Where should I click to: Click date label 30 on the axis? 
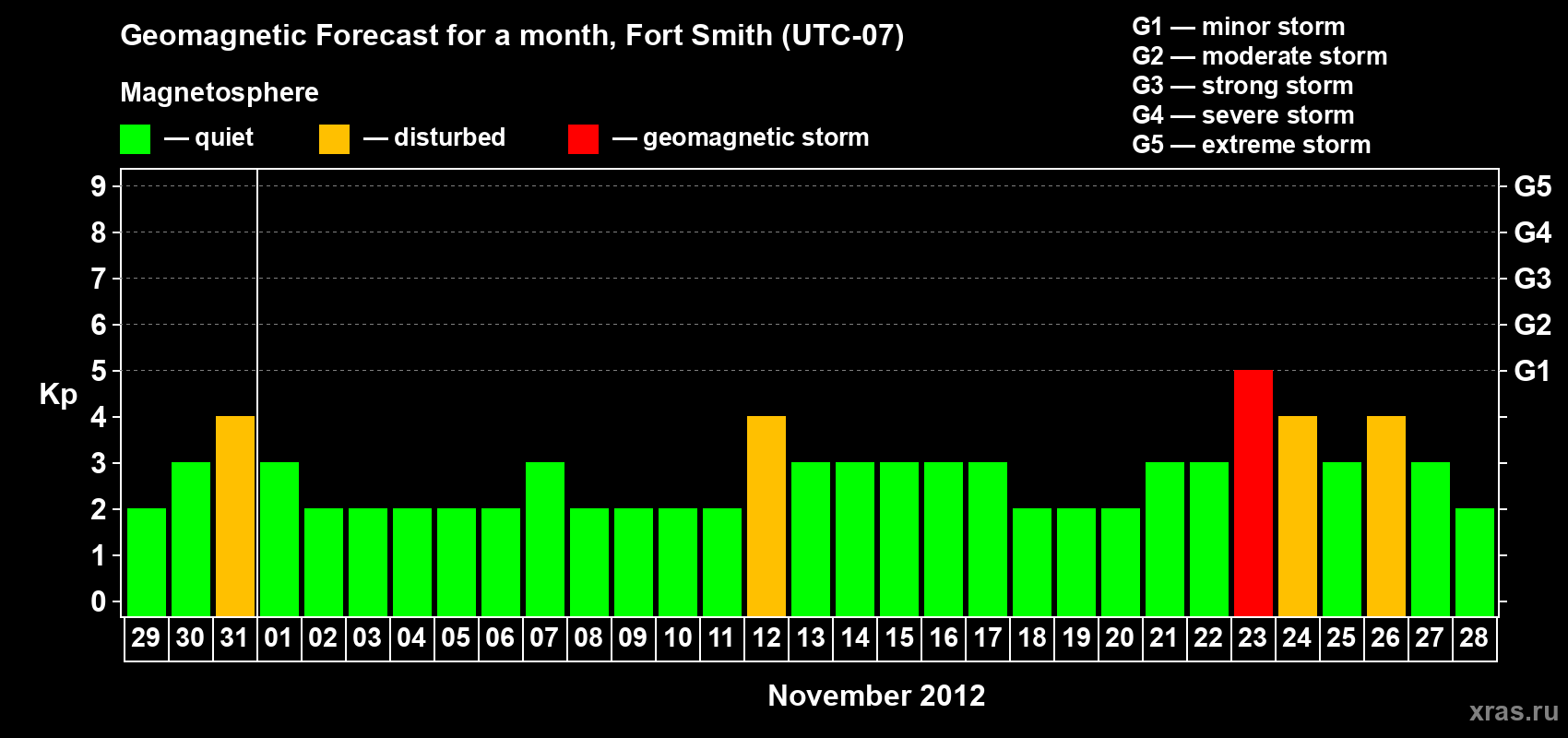[190, 638]
